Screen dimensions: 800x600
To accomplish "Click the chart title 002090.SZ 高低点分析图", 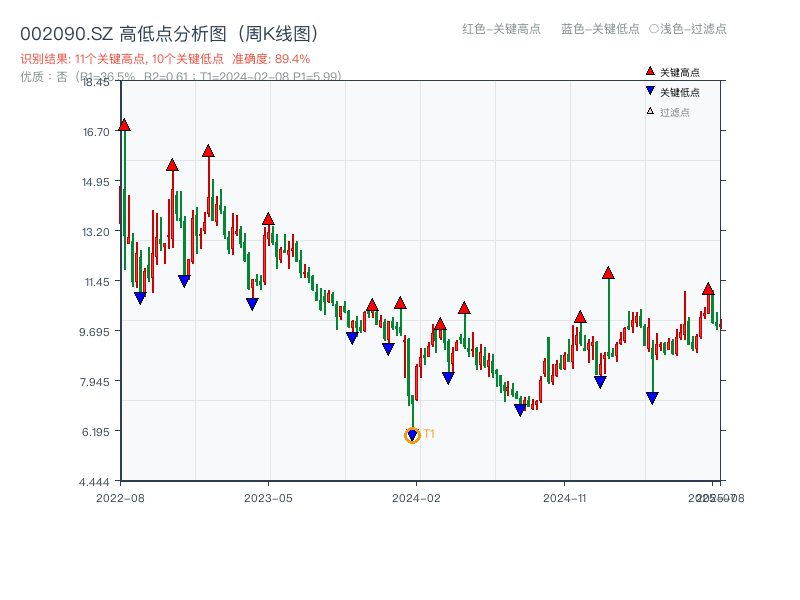I will [169, 34].
